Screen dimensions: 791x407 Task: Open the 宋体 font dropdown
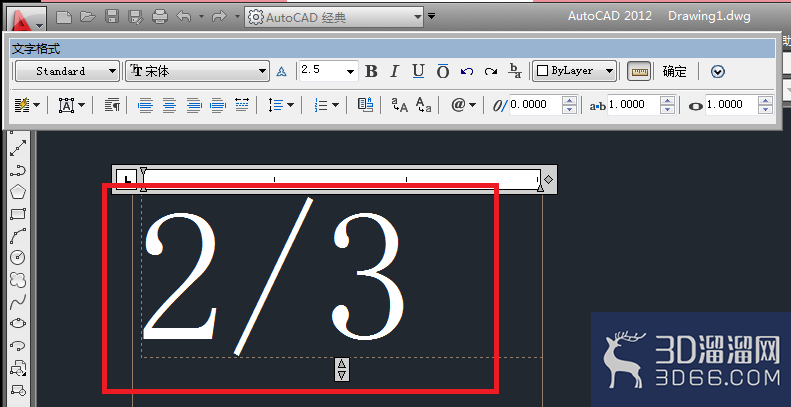pos(197,71)
